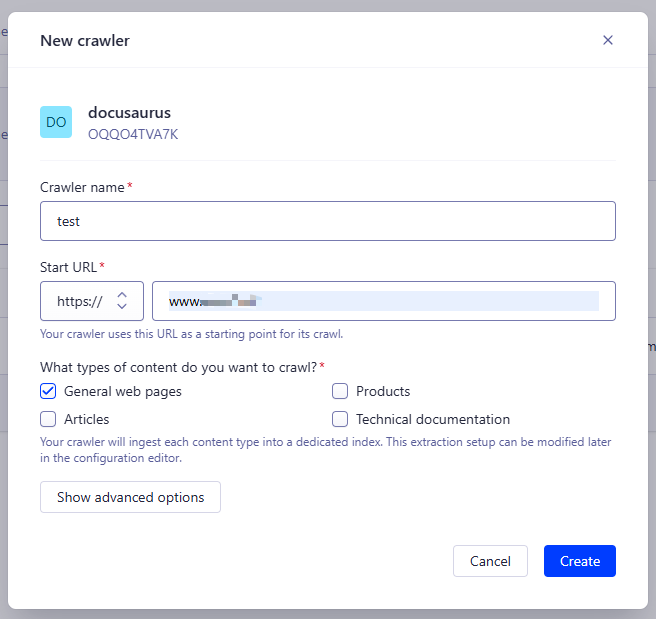The image size is (656, 619).
Task: Enable the Products content type checkbox
Action: [340, 391]
